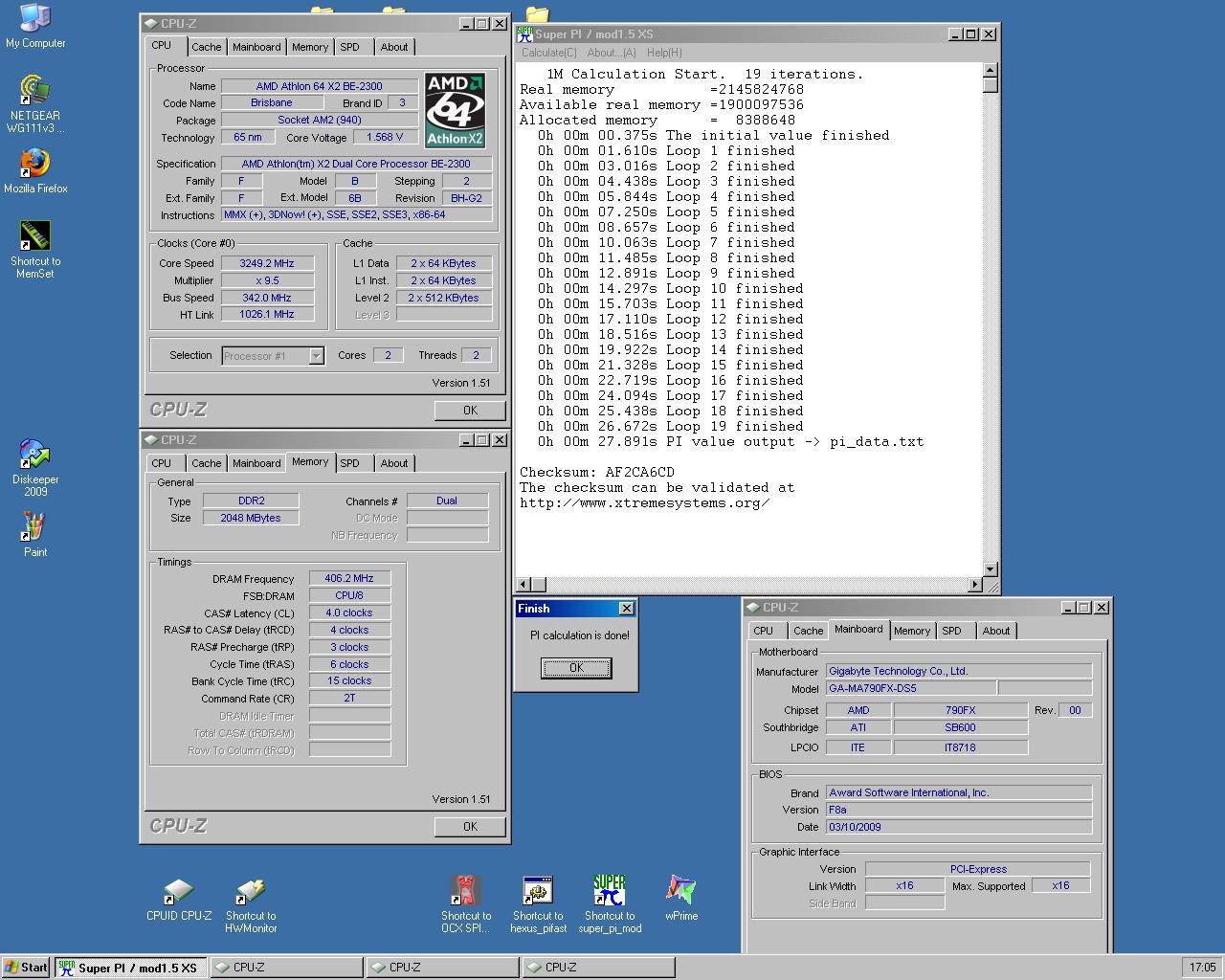Open the Diskeeper 2009 desktop icon
The image size is (1225, 980).
point(35,468)
